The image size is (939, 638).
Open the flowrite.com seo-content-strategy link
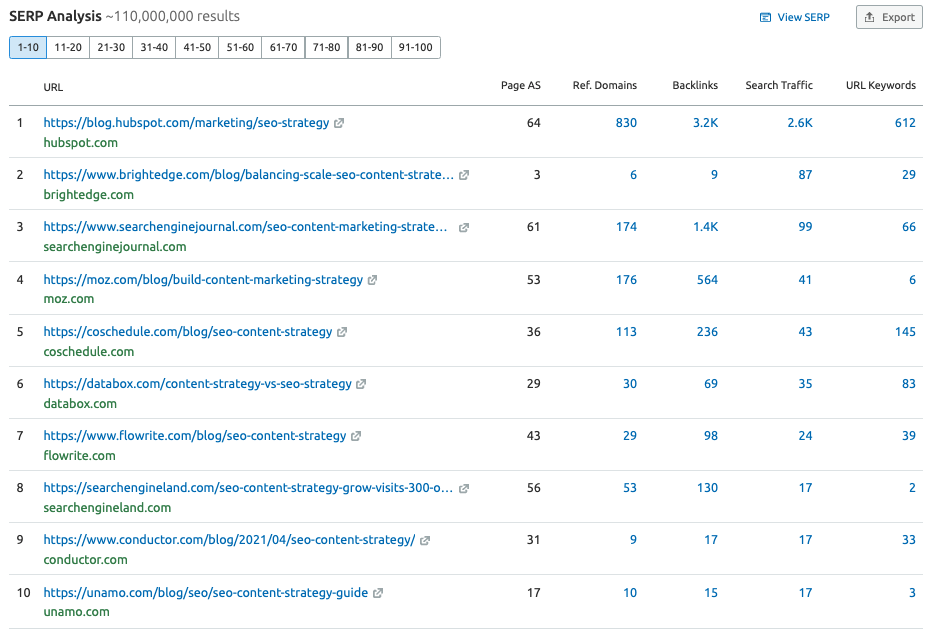tap(195, 436)
